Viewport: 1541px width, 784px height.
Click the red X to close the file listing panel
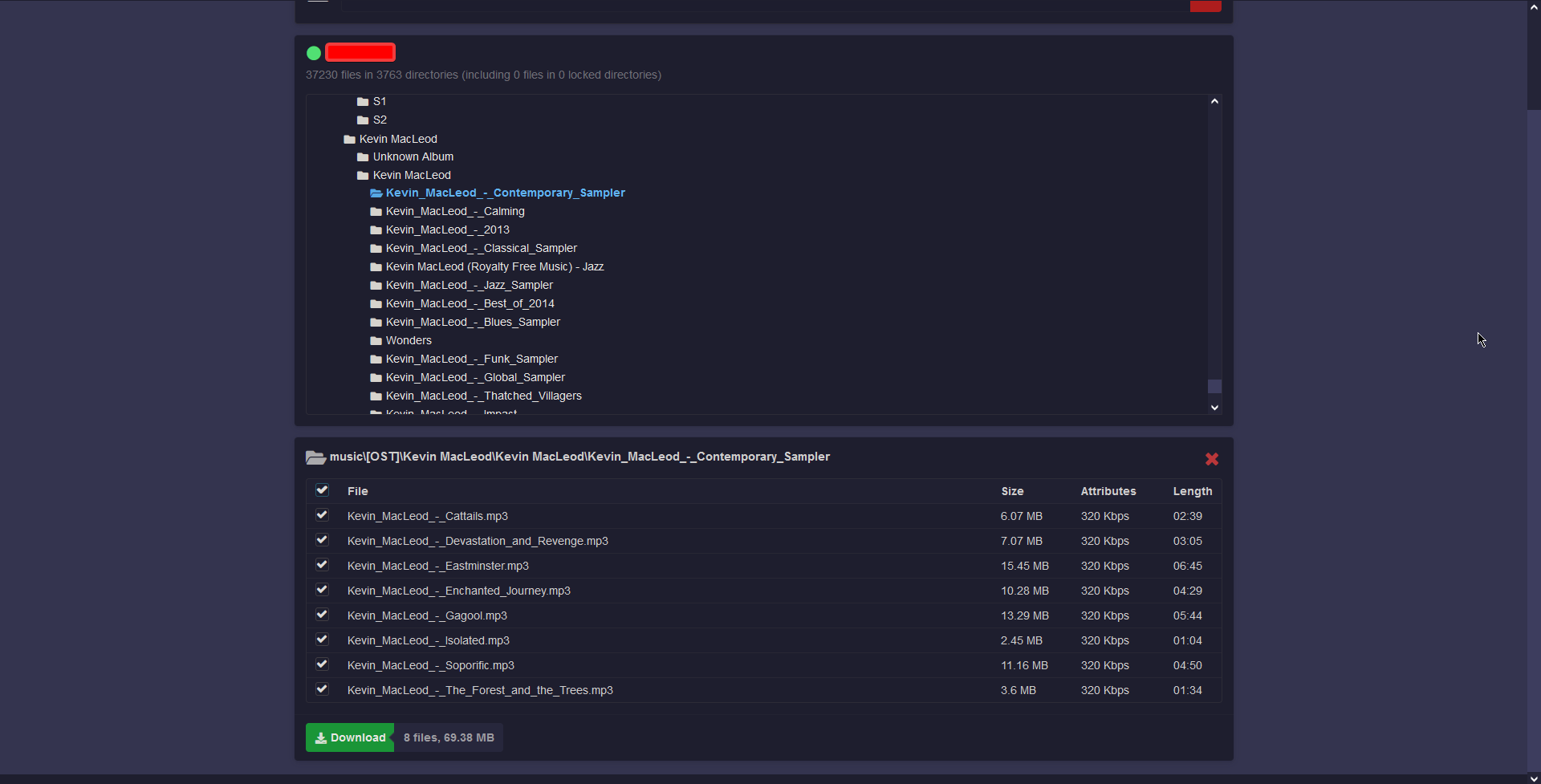tap(1211, 459)
